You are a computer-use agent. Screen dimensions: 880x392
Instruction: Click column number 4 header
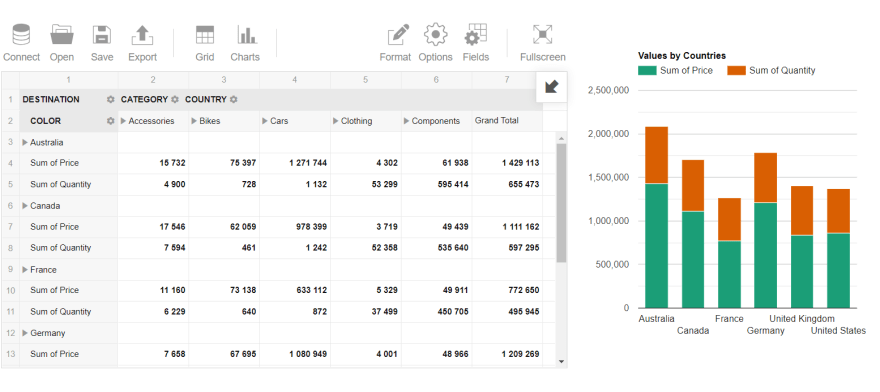pos(295,80)
